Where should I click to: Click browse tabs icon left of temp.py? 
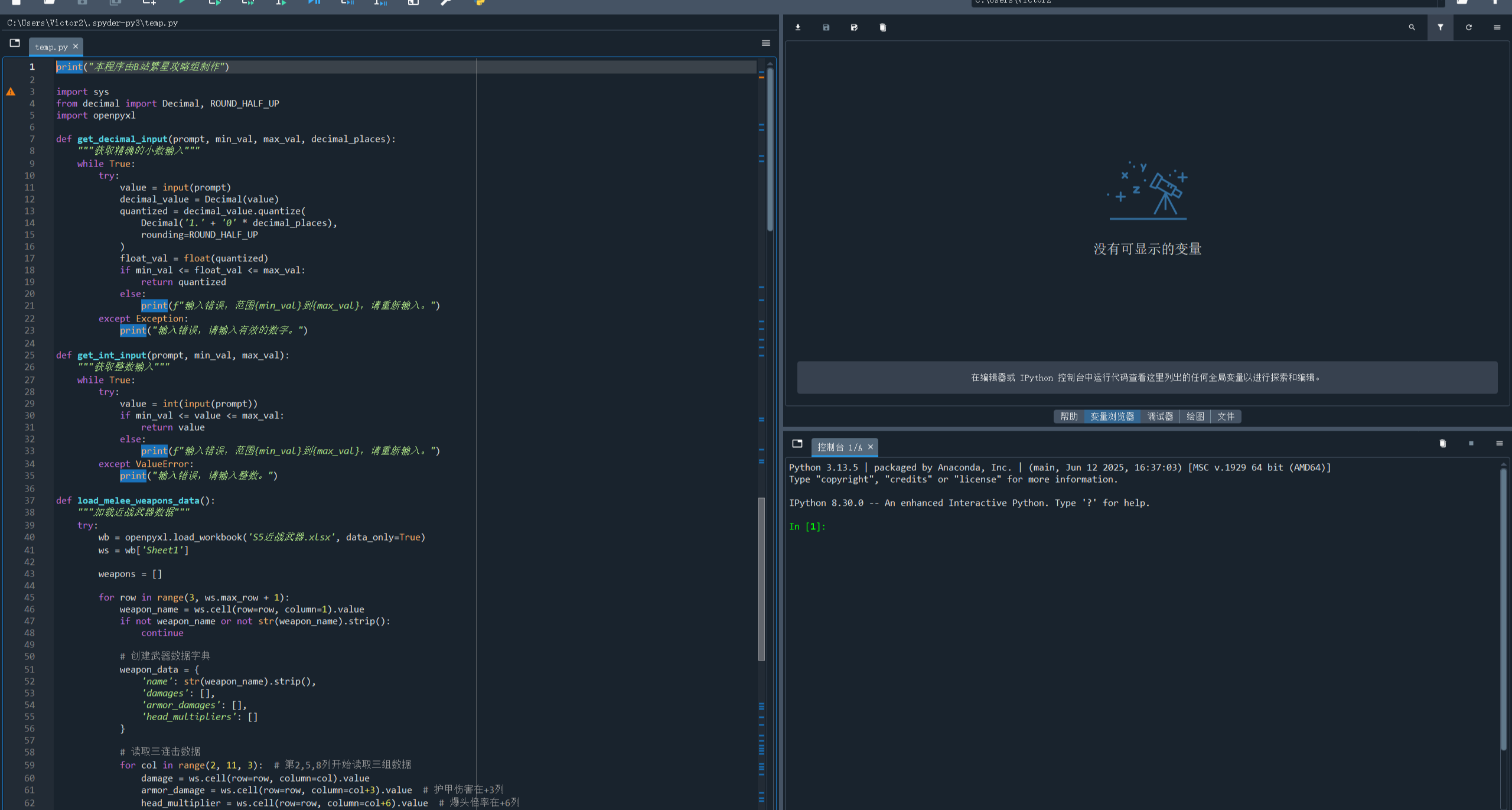[15, 43]
